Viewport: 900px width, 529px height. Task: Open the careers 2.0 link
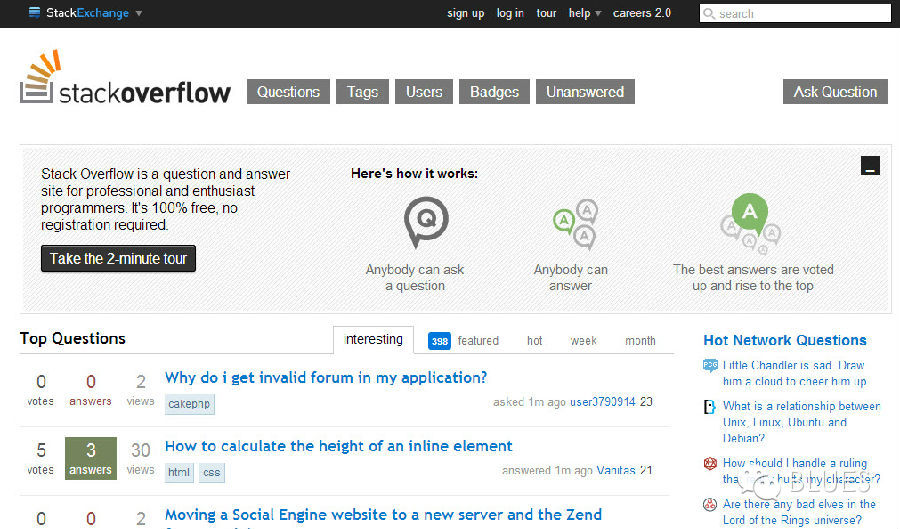[x=642, y=13]
